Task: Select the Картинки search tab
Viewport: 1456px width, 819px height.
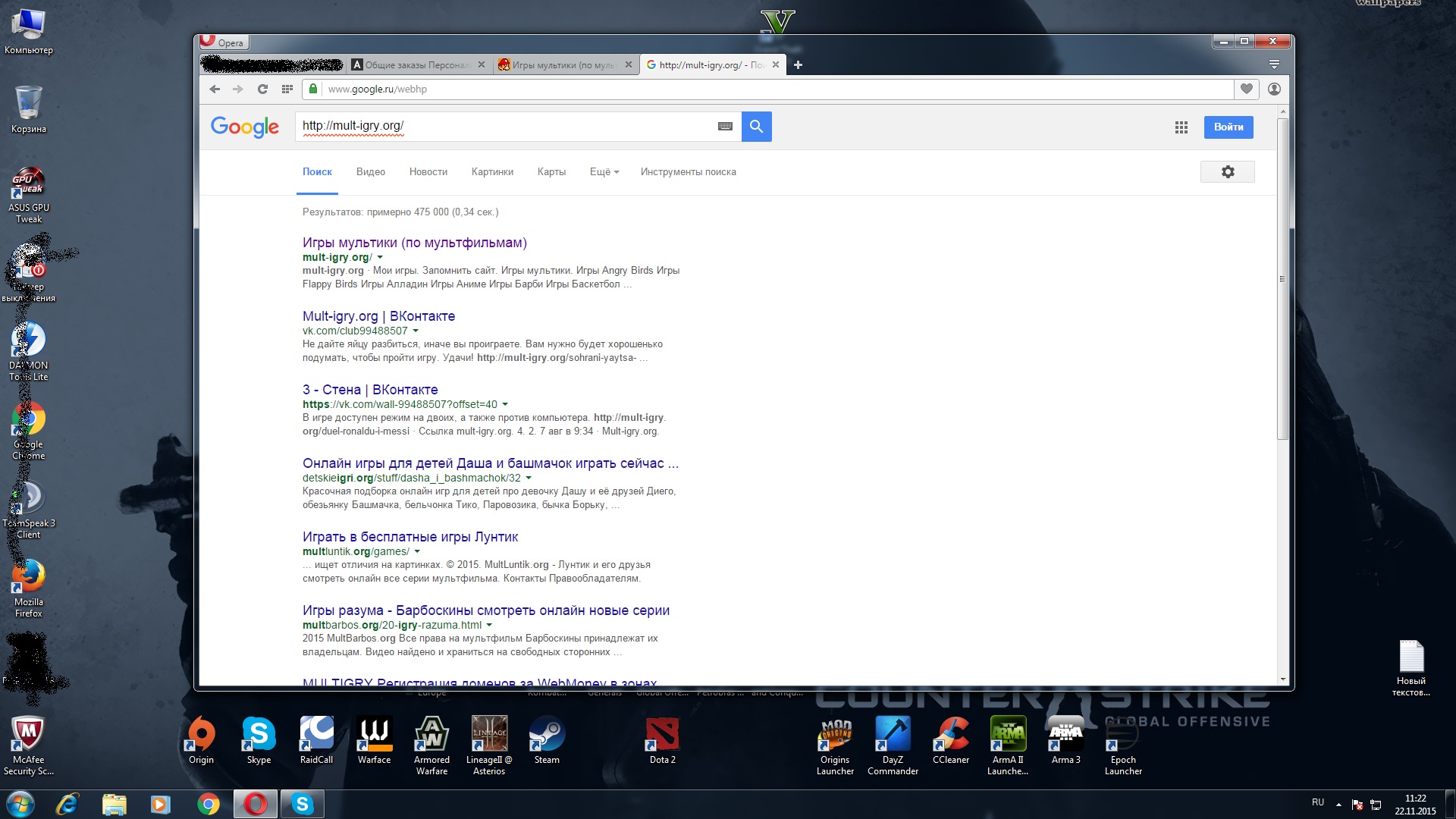Action: pyautogui.click(x=492, y=172)
